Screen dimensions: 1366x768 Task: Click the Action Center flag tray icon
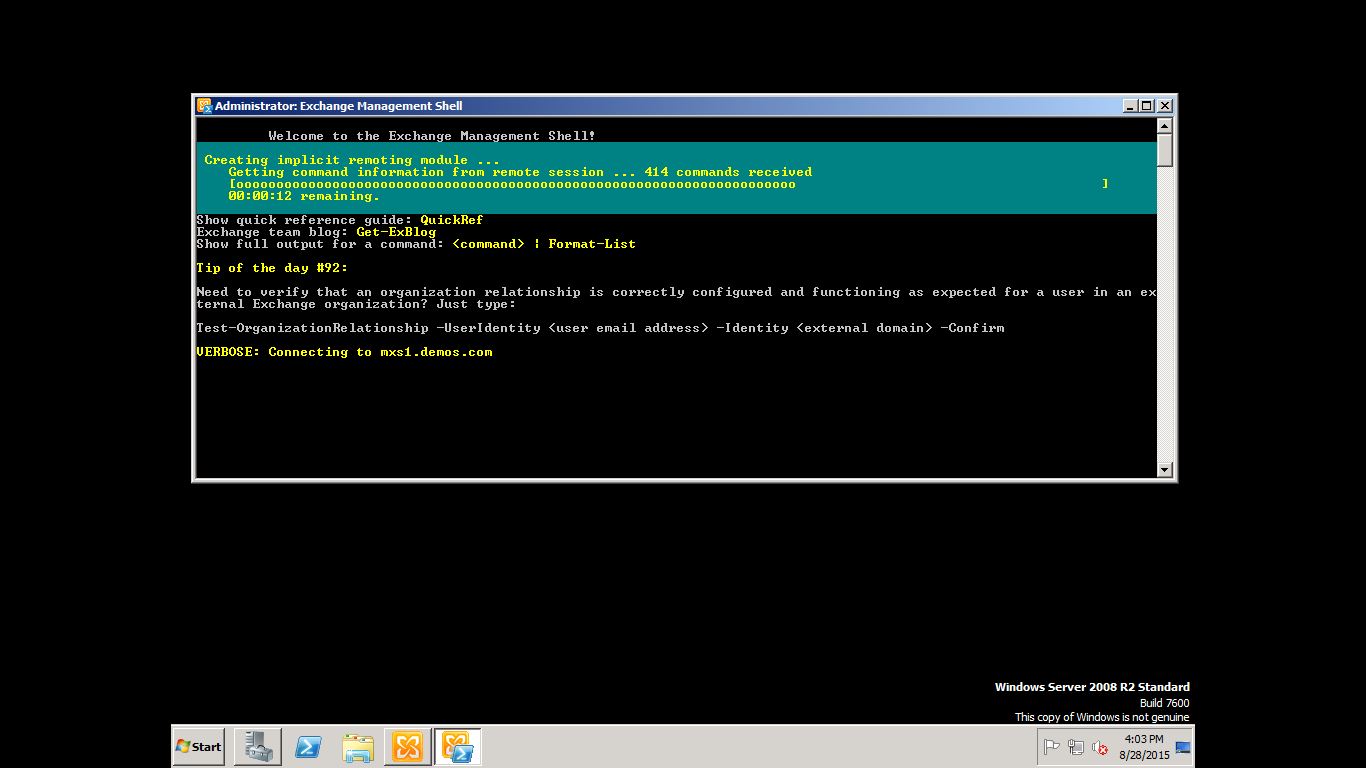click(x=1052, y=747)
